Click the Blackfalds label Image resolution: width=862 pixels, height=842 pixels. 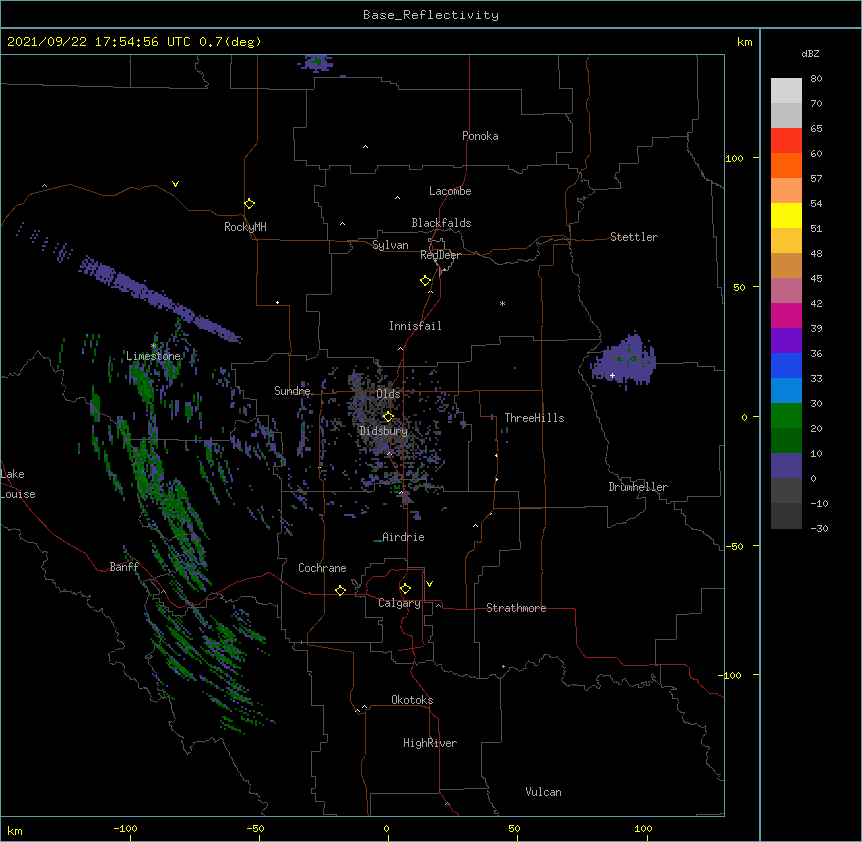(441, 223)
